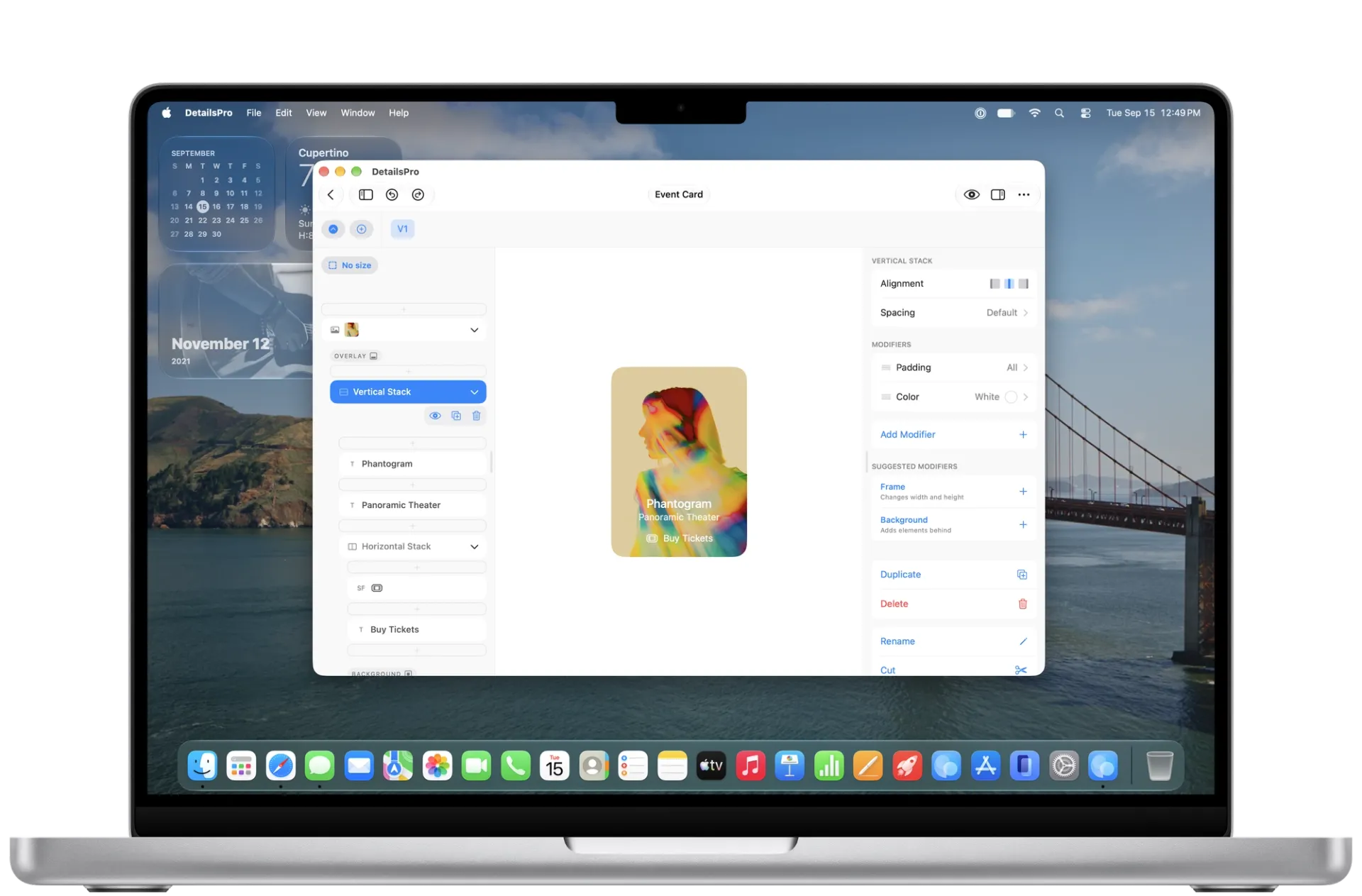Toggle visibility of the Vertical Stack layer
Screen dimensions: 1362x896
(x=435, y=416)
